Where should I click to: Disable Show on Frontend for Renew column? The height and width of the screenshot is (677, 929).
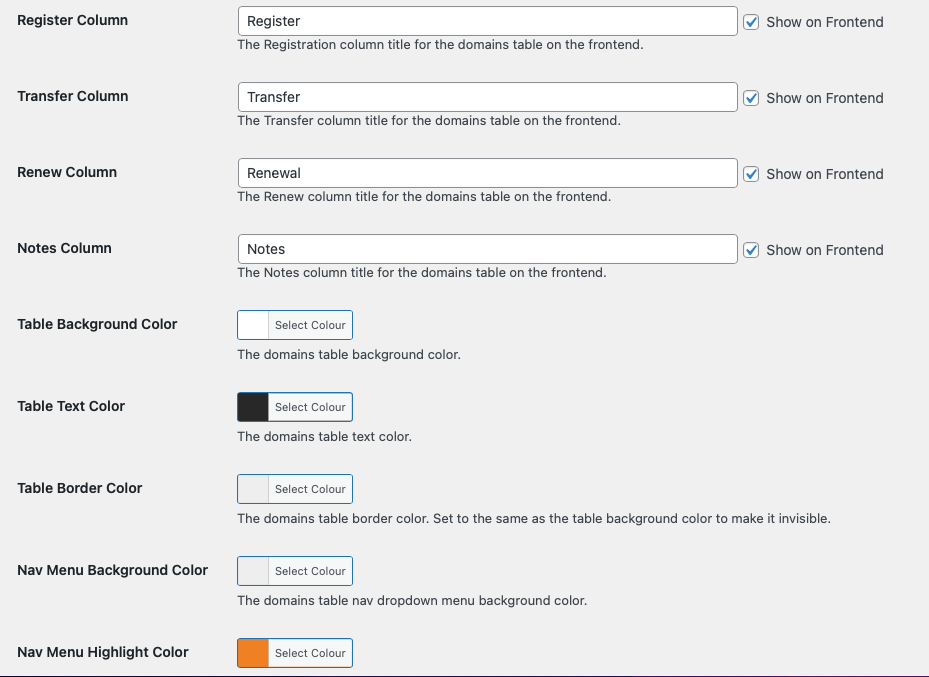(751, 174)
